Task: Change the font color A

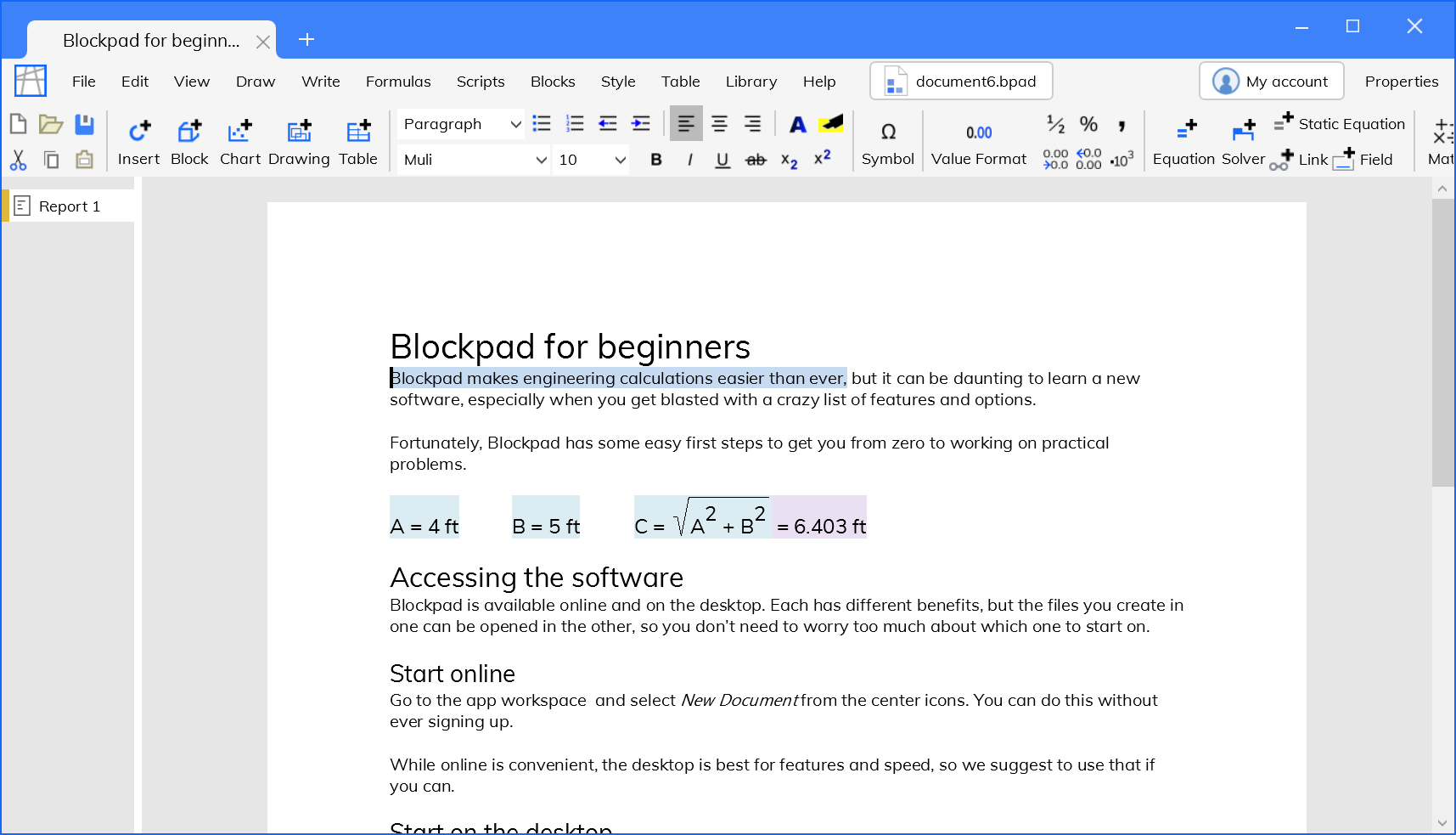Action: tap(797, 125)
